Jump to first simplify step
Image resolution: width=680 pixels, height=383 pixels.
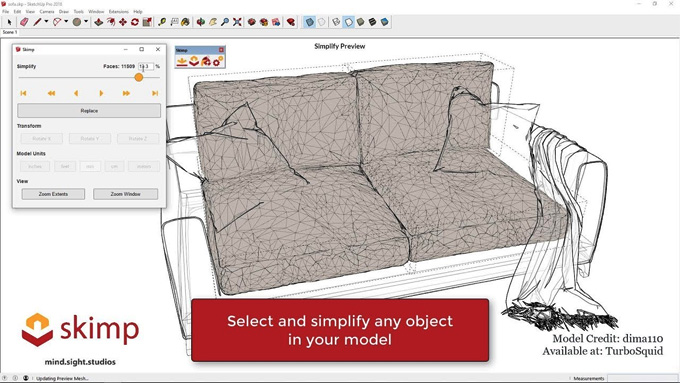click(x=23, y=93)
